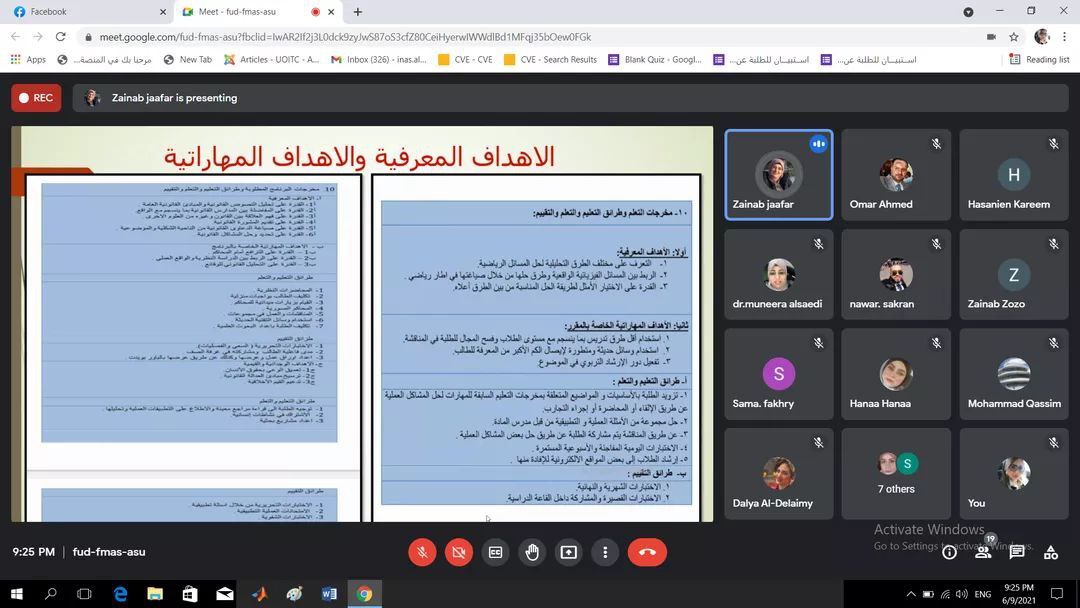Switch to the Facebook browser tab
This screenshot has height=608, width=1080.
[85, 12]
